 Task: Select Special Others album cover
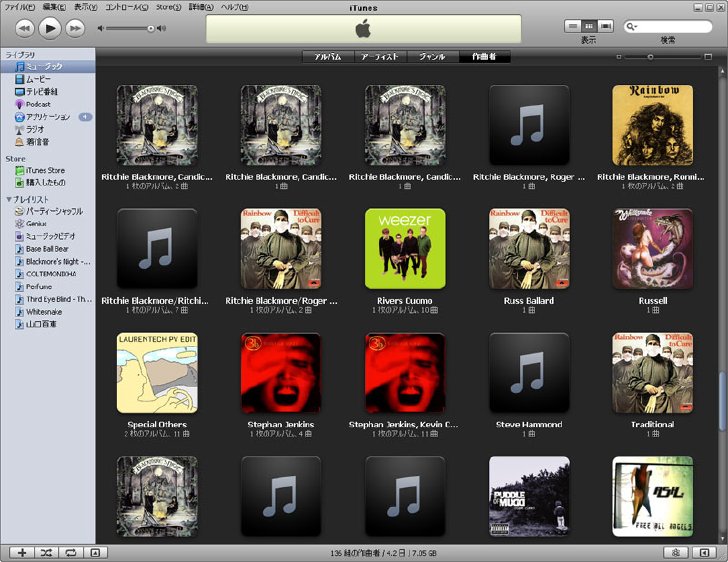(157, 372)
